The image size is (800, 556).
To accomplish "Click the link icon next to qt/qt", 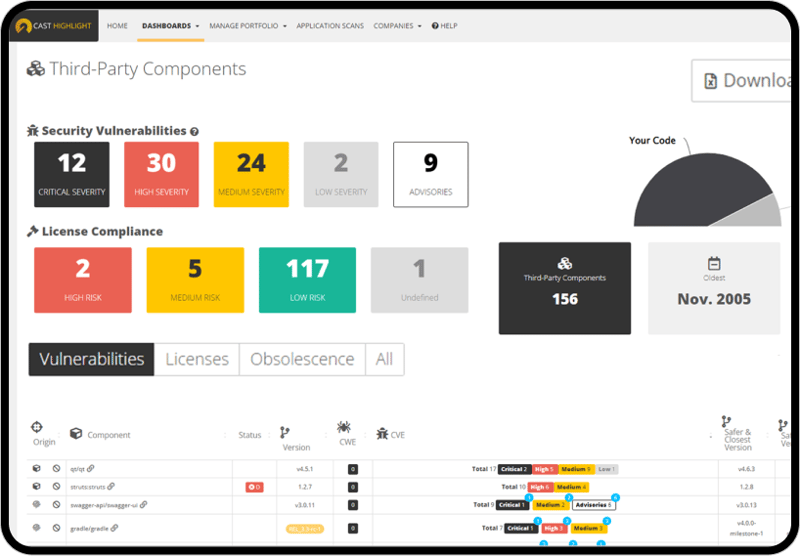I will (x=90, y=468).
